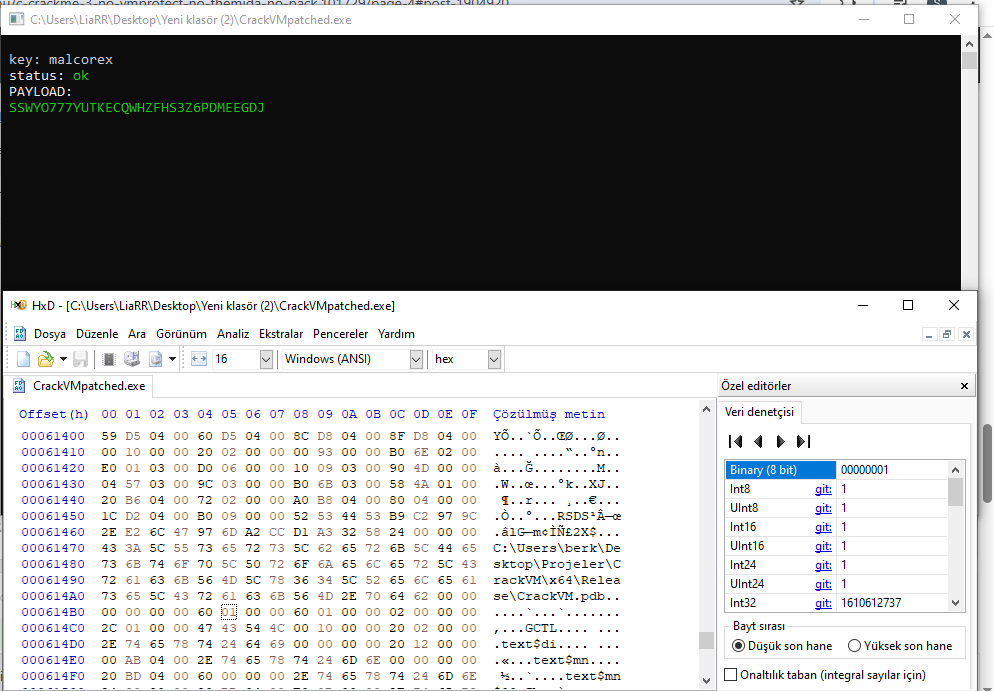Screen dimensions: 994x691
Task: Click the git link for Int8
Action: pyautogui.click(x=823, y=489)
